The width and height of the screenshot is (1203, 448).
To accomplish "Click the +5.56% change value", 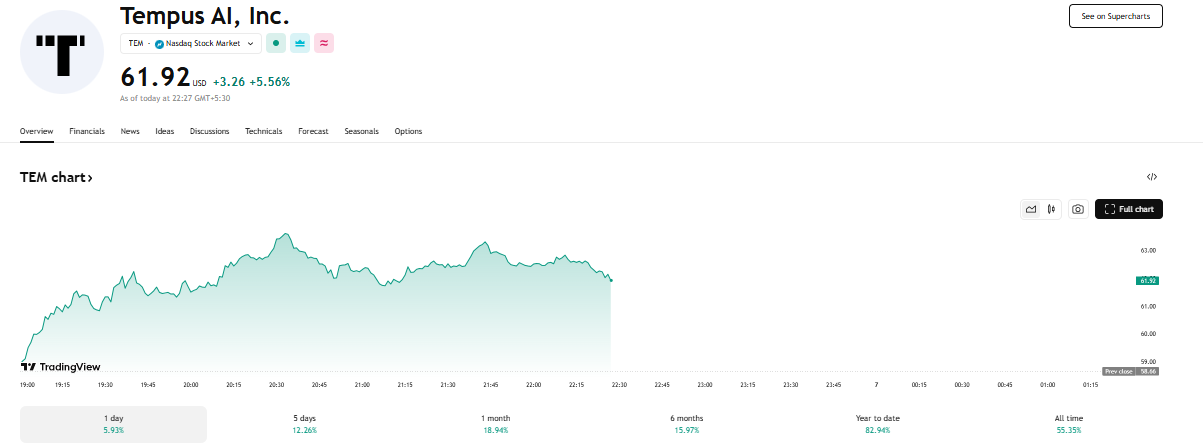I will (270, 81).
